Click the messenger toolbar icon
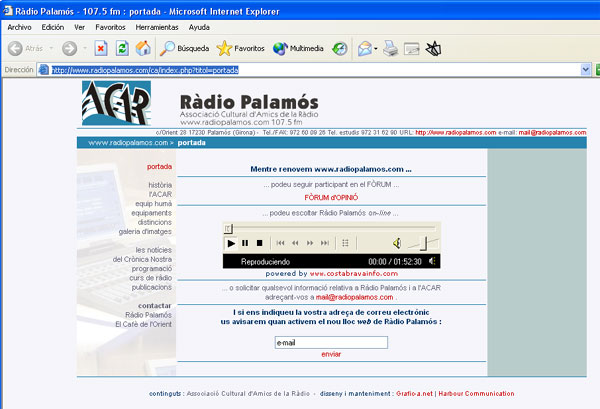Screen dimensions: 600x409 (x=434, y=49)
